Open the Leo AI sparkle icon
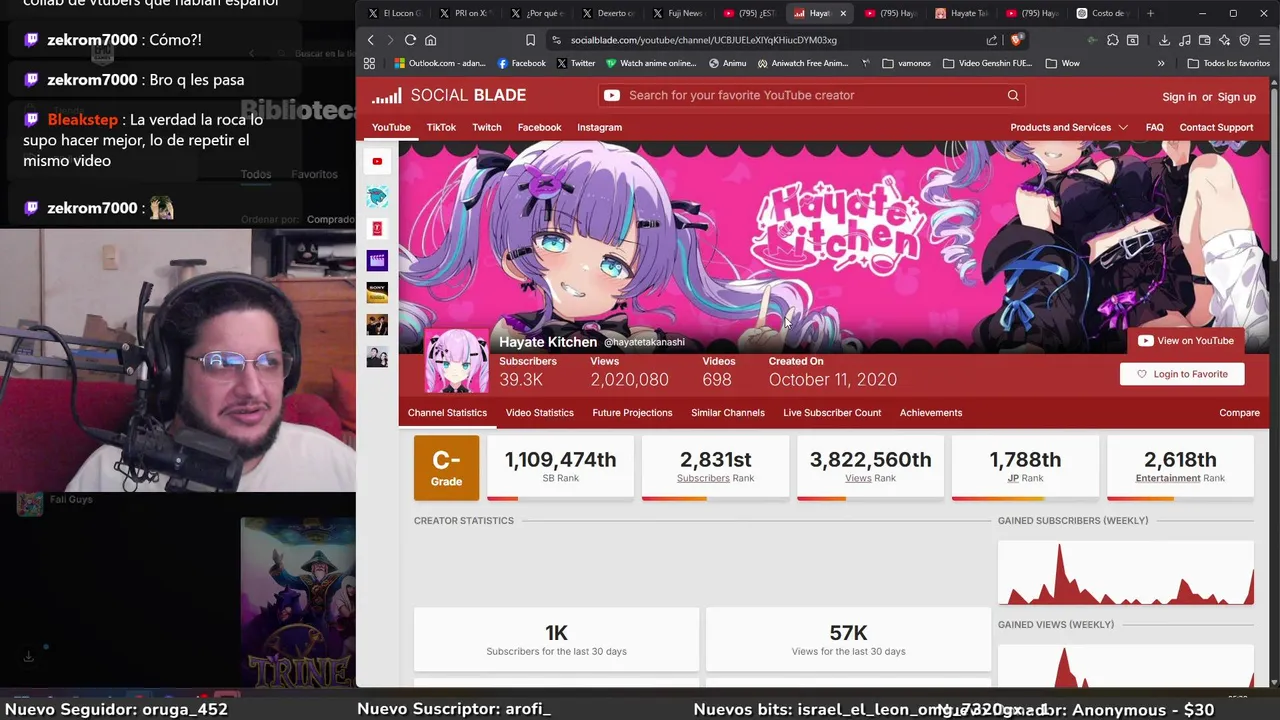 pyautogui.click(x=1225, y=40)
